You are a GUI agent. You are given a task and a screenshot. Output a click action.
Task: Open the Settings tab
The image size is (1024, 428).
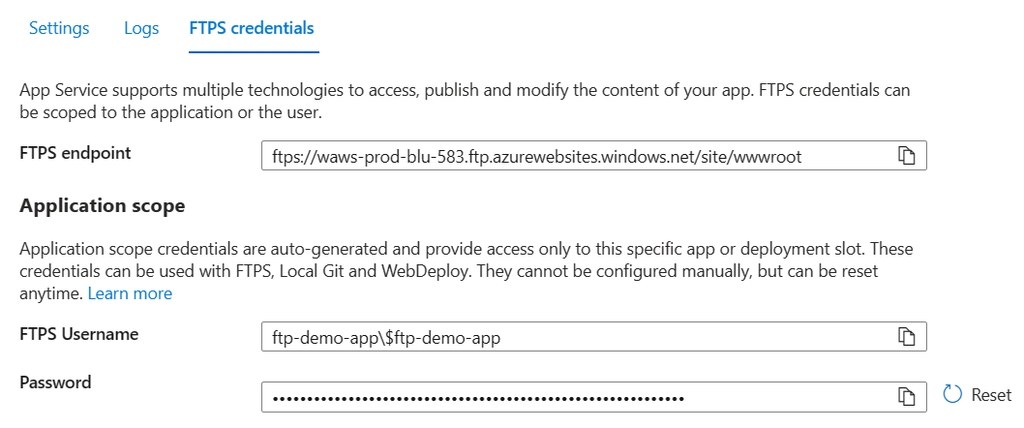[59, 28]
